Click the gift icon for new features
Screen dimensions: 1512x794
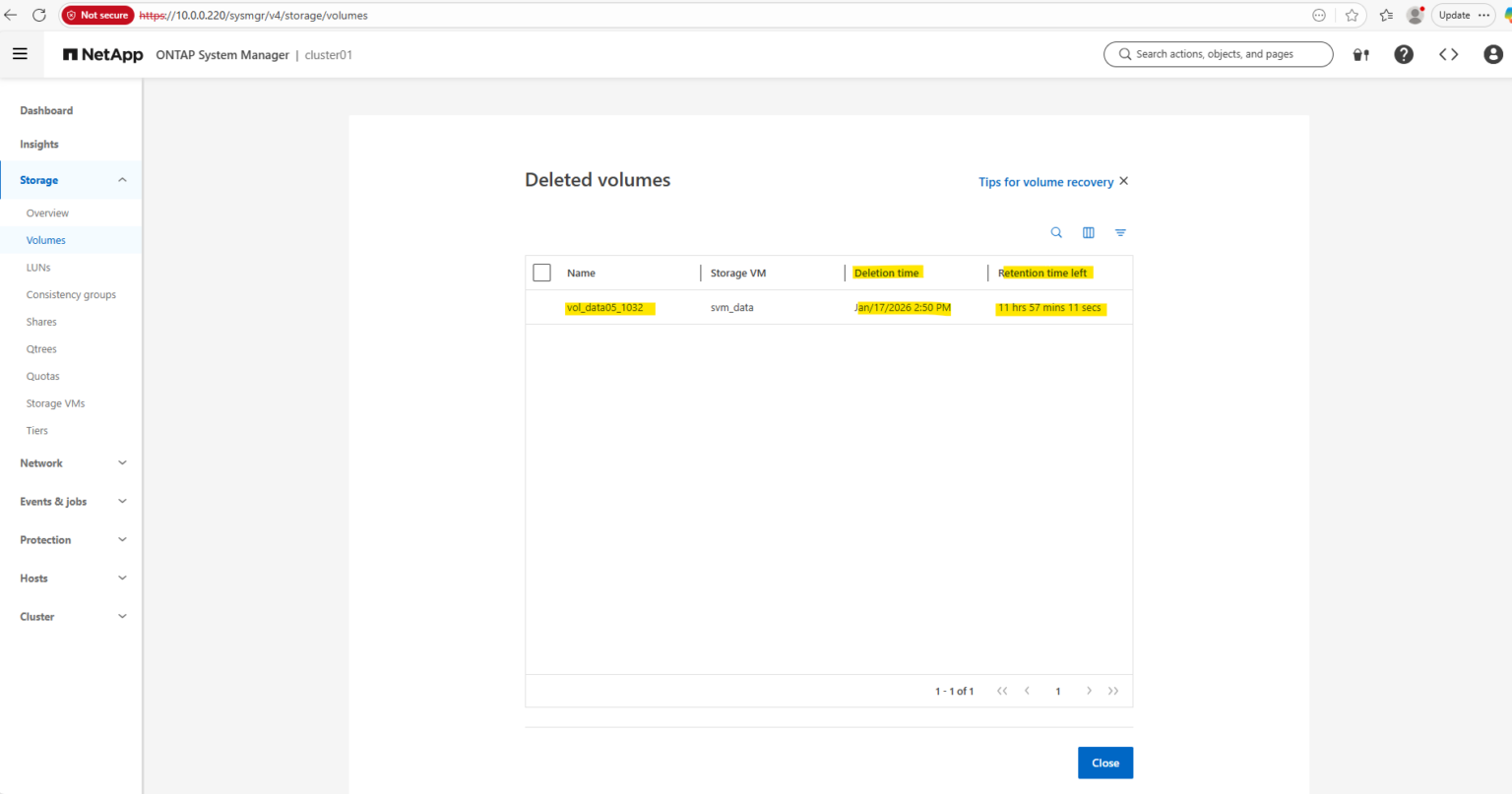pyautogui.click(x=1360, y=54)
